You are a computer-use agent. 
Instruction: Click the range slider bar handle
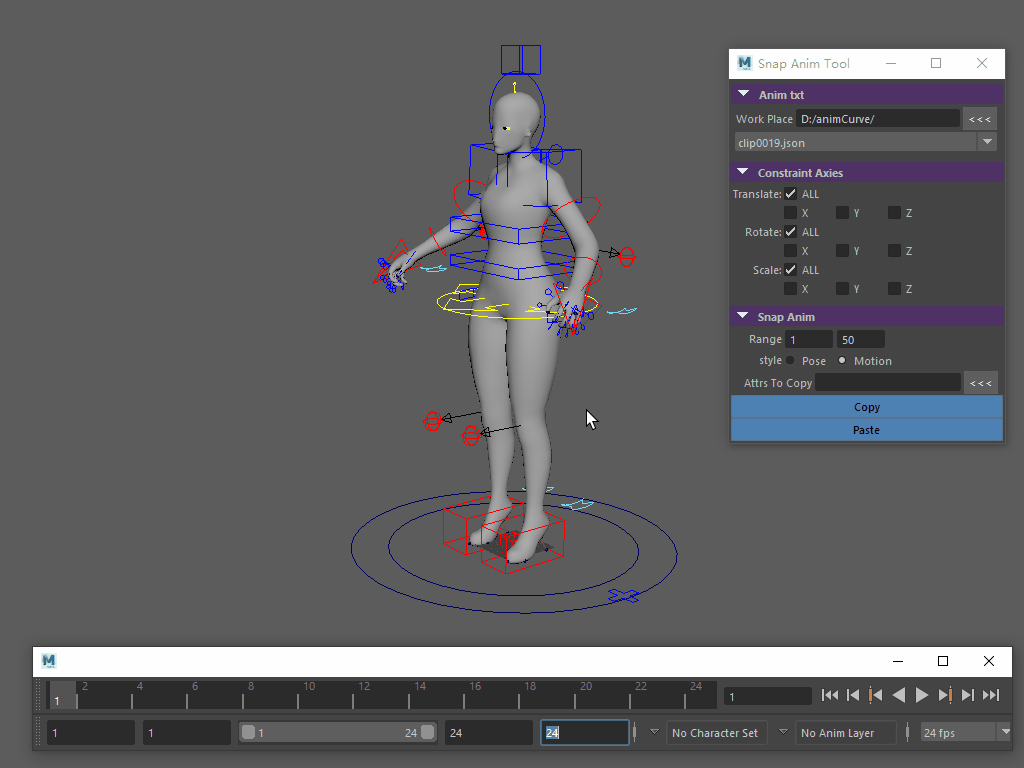(337, 733)
